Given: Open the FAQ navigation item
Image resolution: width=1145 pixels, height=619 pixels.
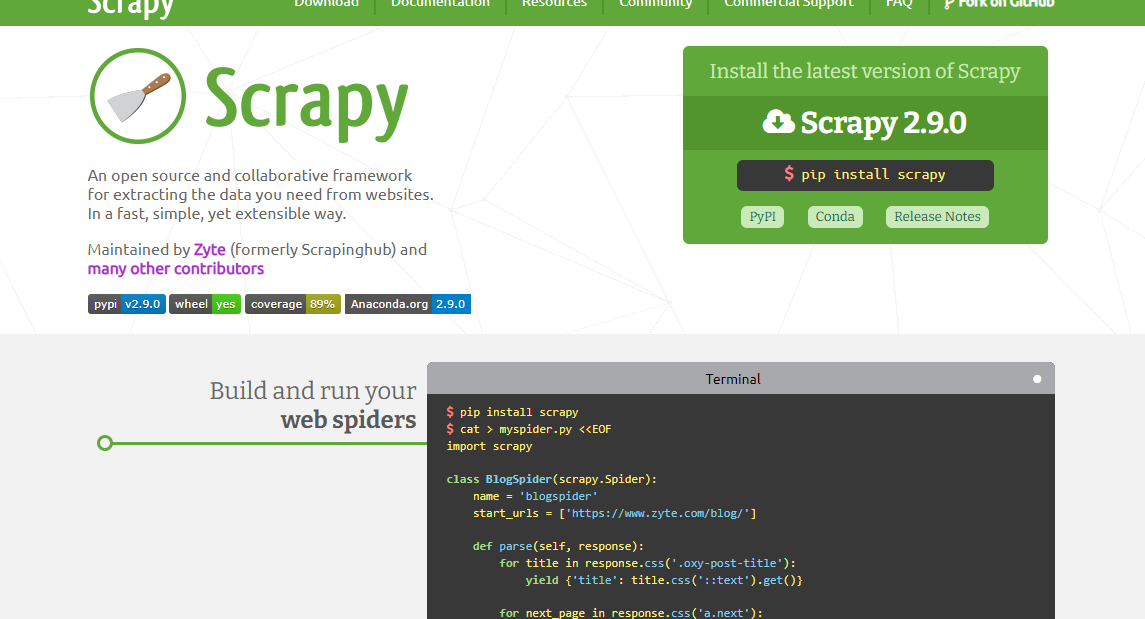Looking at the screenshot, I should (x=899, y=4).
